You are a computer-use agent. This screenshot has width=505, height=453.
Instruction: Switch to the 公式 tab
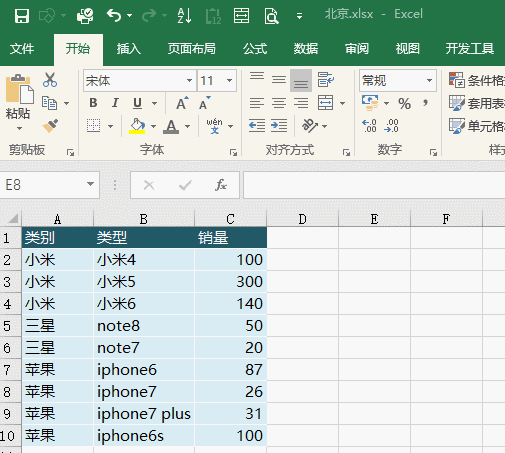255,49
